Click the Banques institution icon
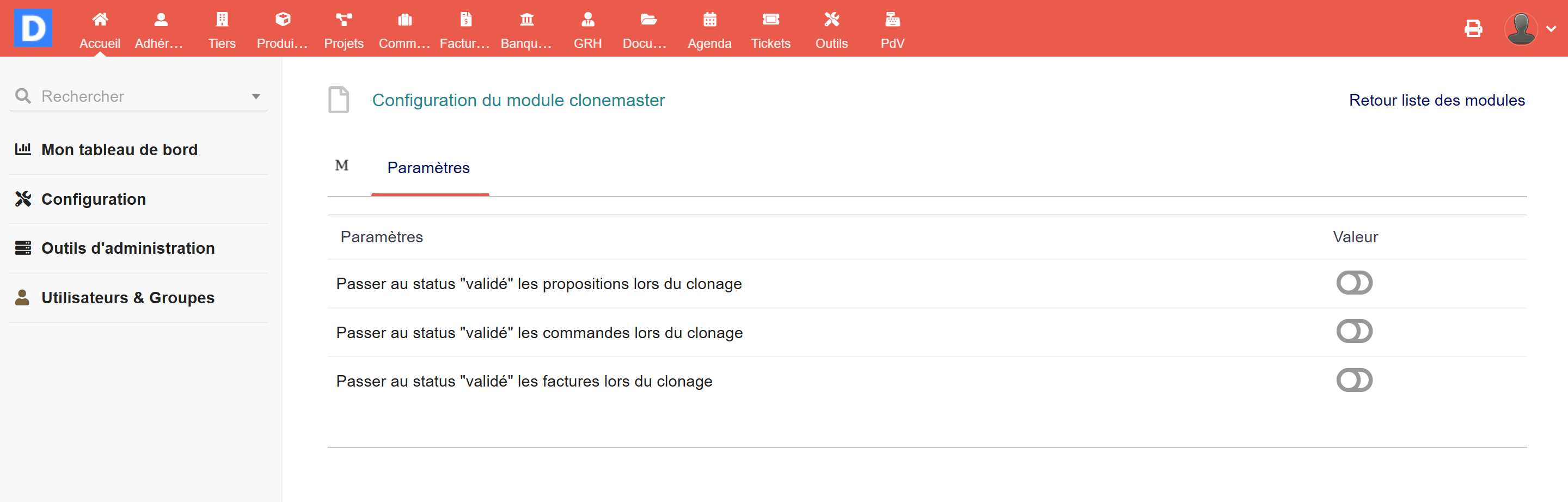1568x502 pixels. (526, 20)
